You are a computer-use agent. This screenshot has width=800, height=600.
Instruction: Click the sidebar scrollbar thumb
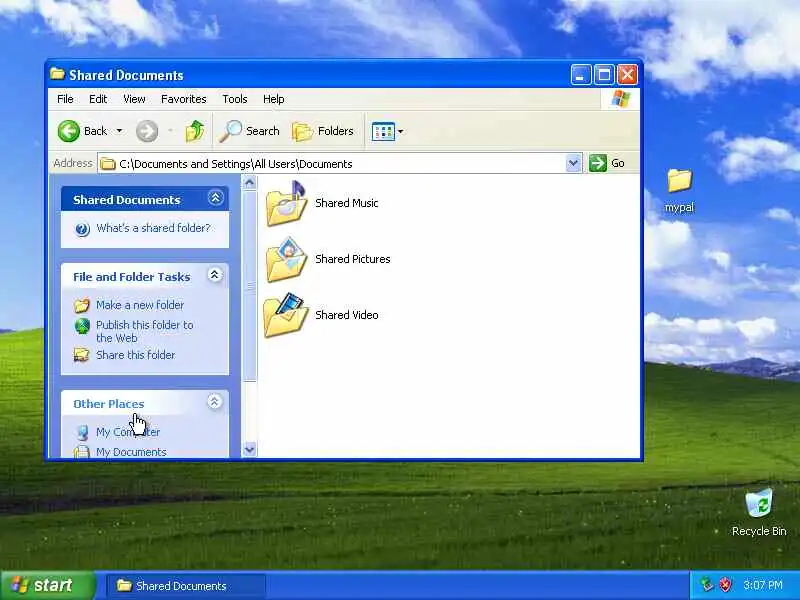point(249,286)
